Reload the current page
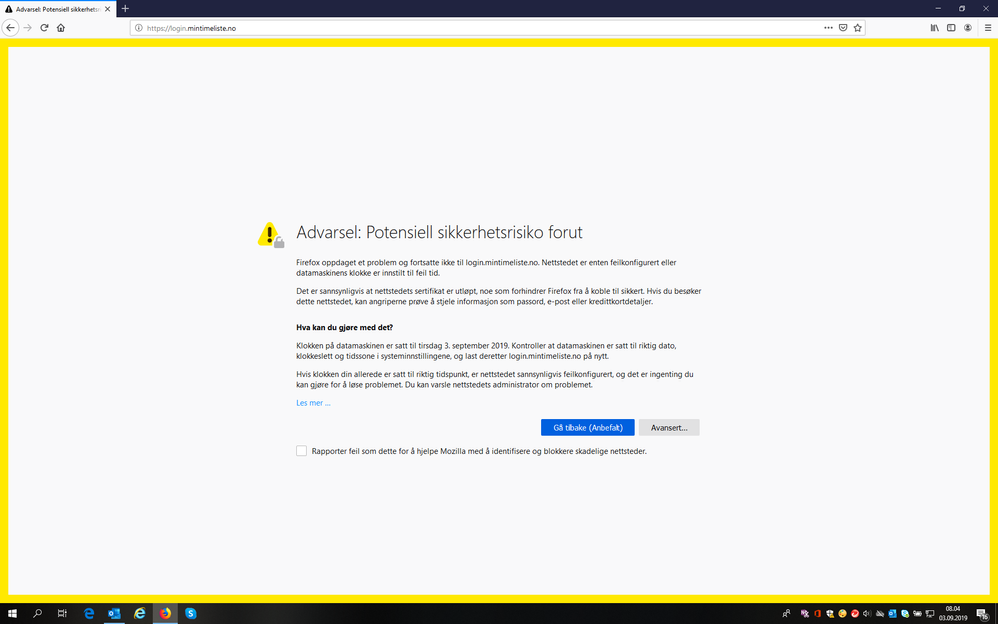This screenshot has width=998, height=624. 44,28
